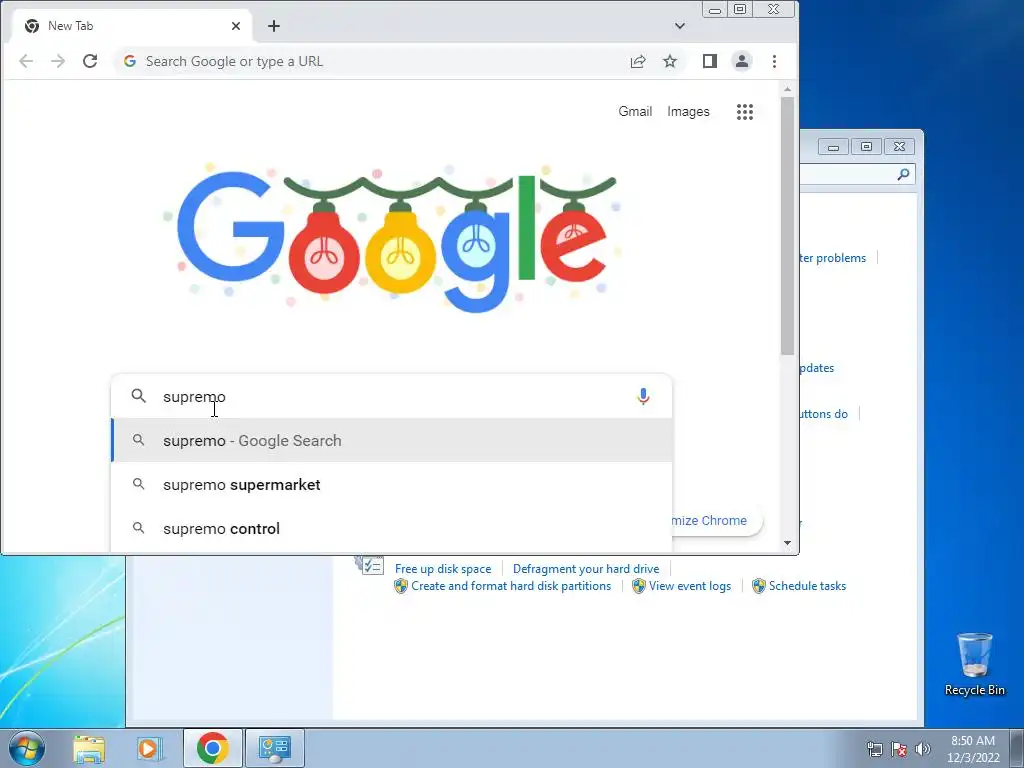Screen dimensions: 1024x768
Task: Open Chrome side panel icon
Action: click(x=710, y=61)
